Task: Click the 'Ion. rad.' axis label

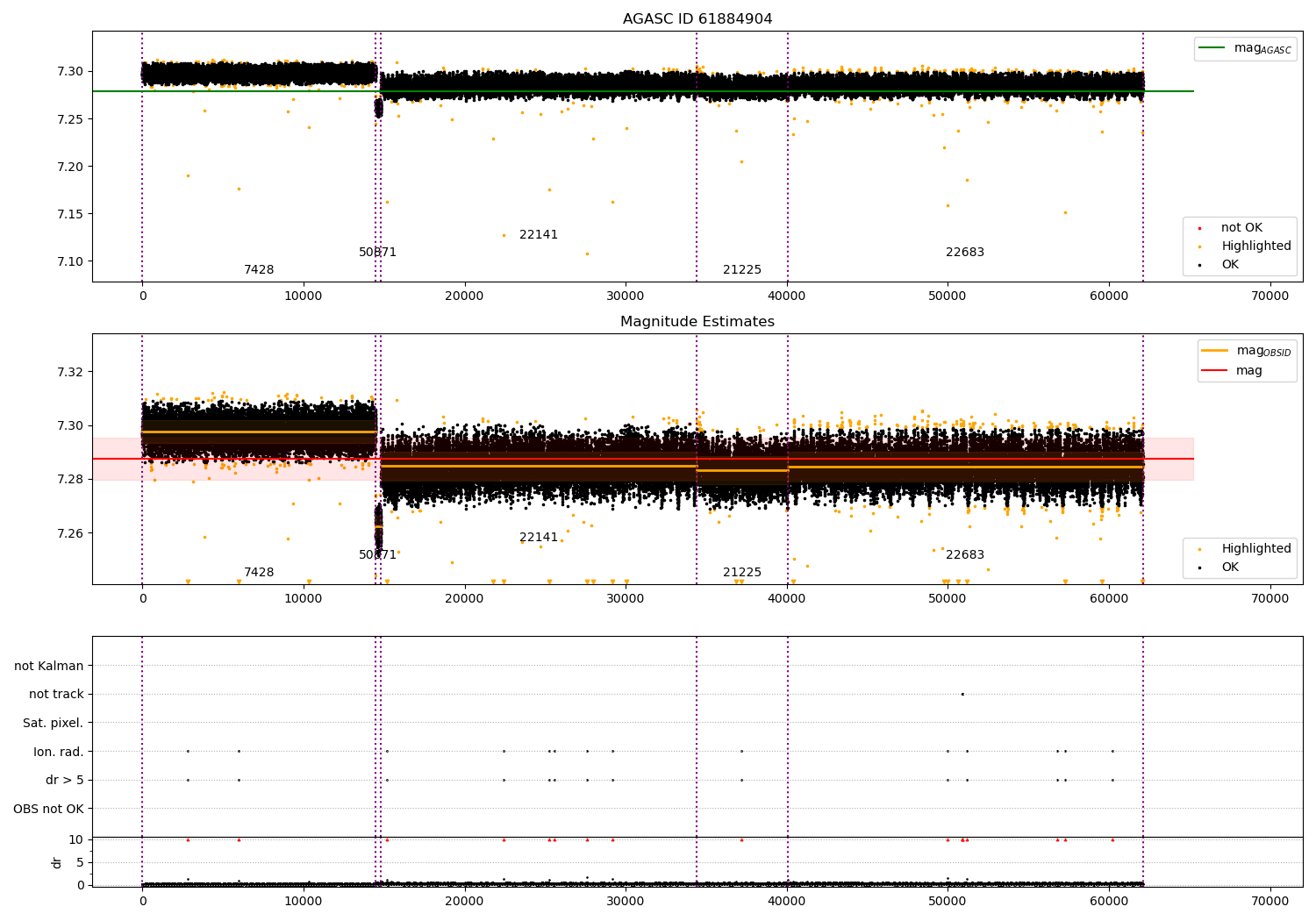Action: [x=59, y=752]
